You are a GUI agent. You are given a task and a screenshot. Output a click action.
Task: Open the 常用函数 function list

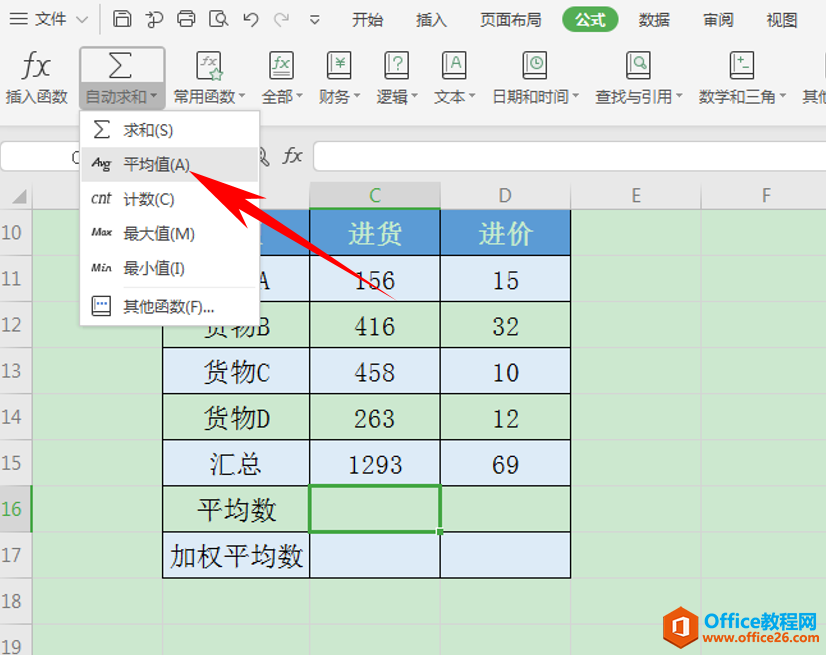(209, 67)
